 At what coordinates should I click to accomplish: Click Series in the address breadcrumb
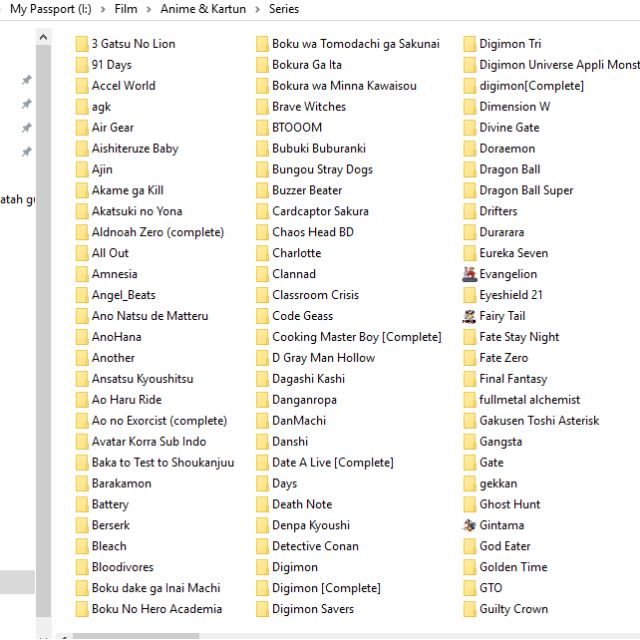pos(284,9)
